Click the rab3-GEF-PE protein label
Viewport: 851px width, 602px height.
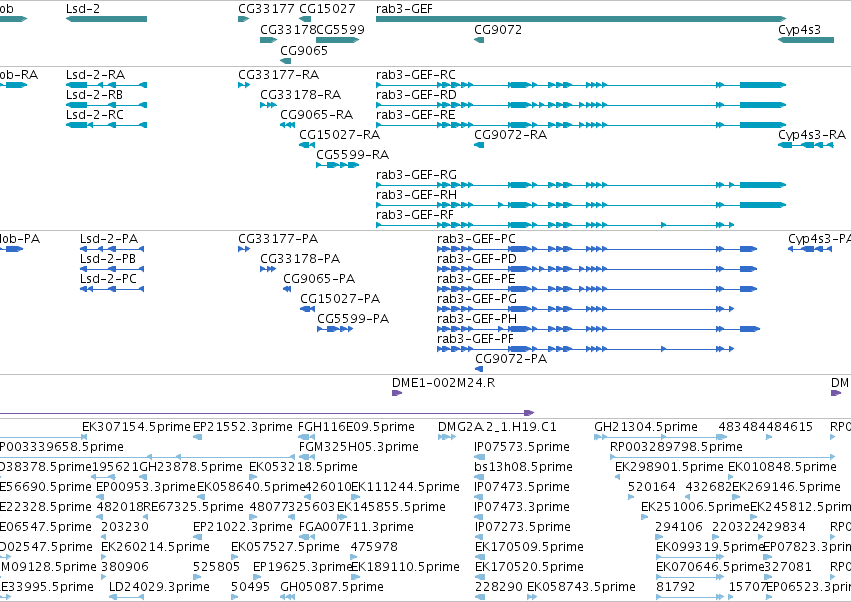coord(476,278)
